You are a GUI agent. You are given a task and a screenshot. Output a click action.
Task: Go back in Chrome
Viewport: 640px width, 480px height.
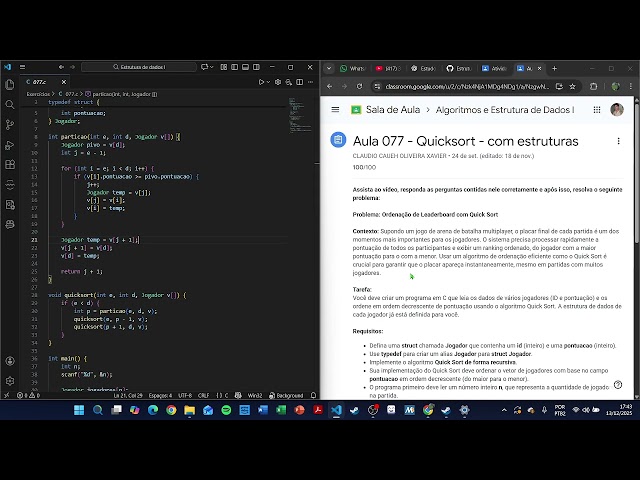tap(330, 87)
